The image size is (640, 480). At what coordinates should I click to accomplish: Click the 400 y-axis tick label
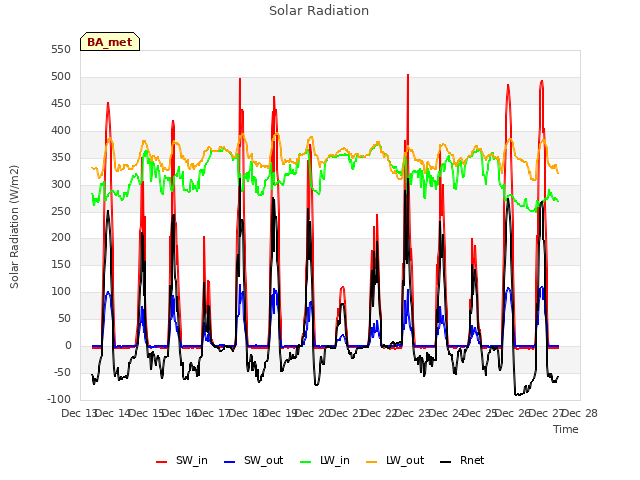point(61,131)
